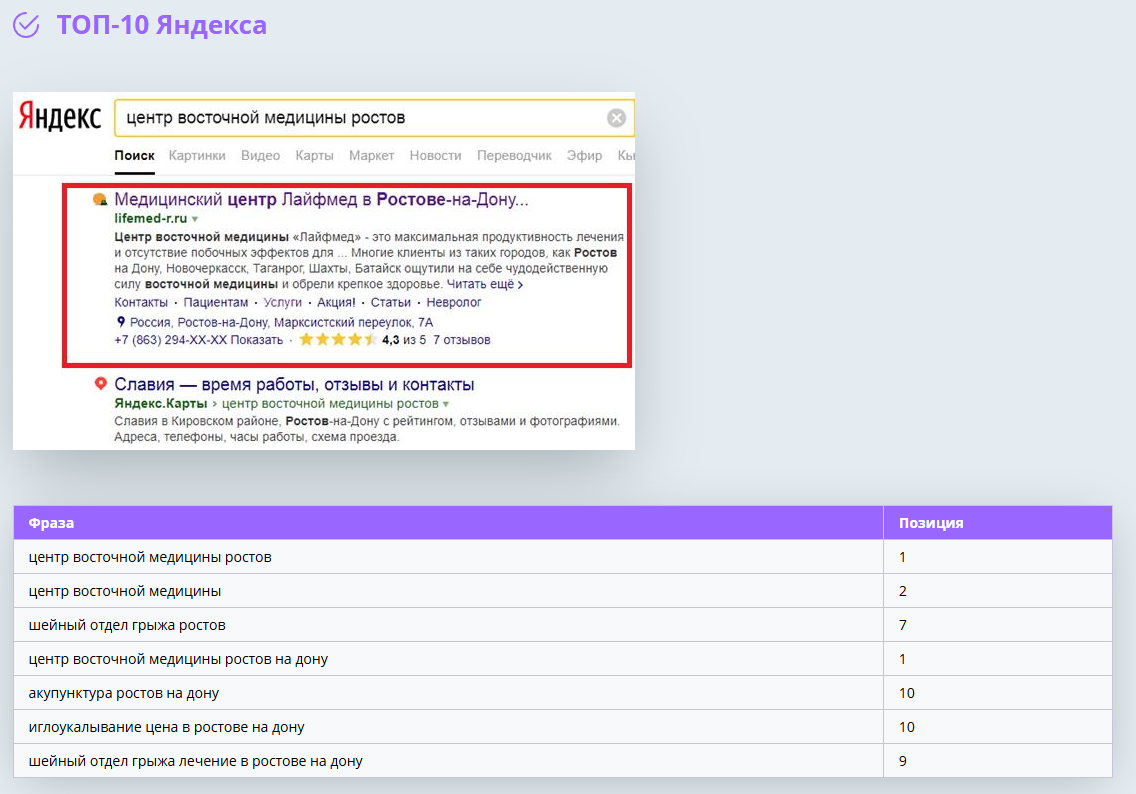Screen dimensions: 1136x794
Task: Open the lifemed-r.ru URL link
Action: [151, 218]
